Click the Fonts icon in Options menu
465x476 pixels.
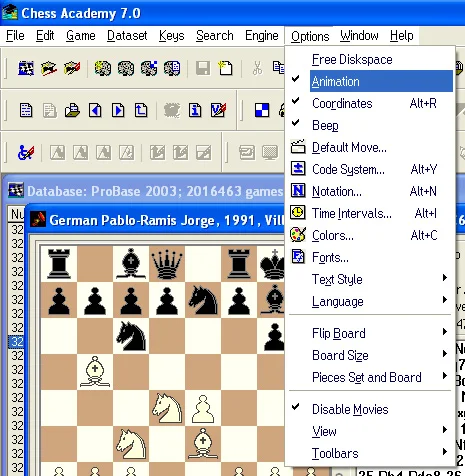coord(298,257)
